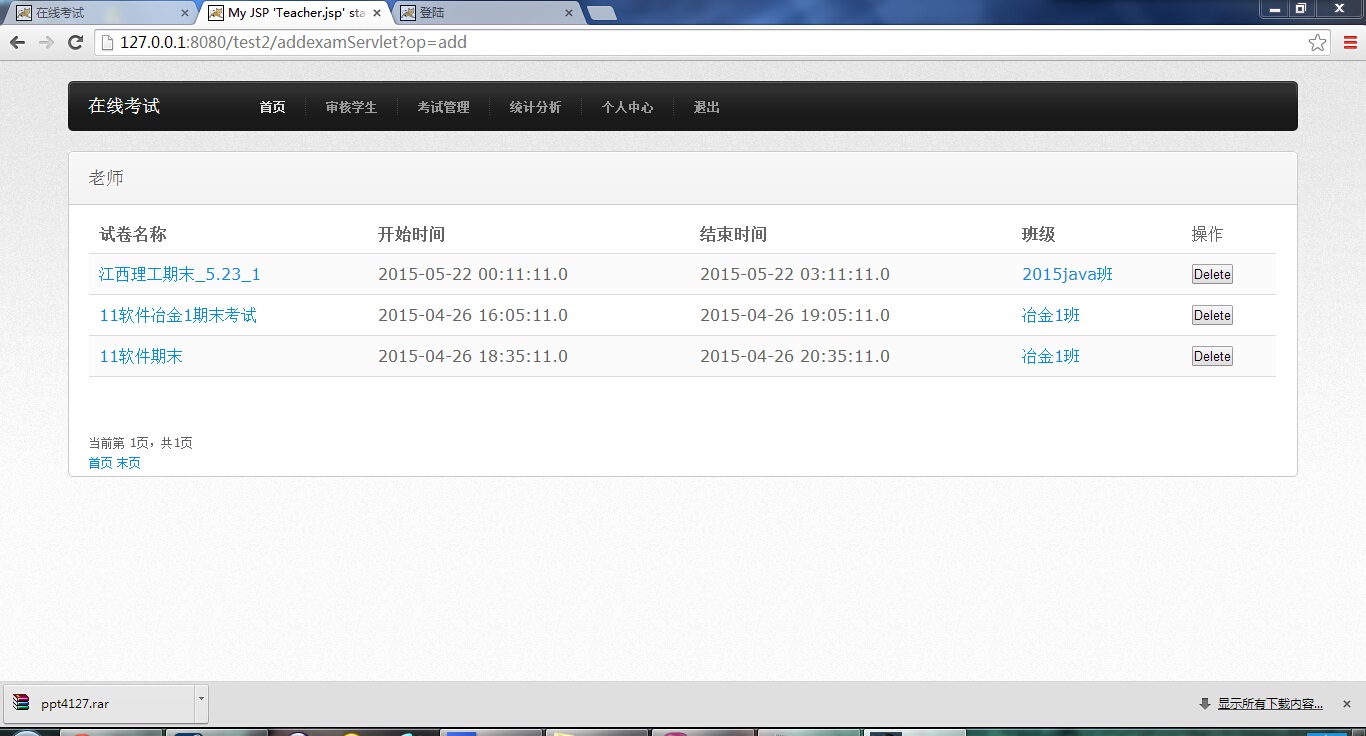This screenshot has width=1366, height=736.
Task: Click end time 2015-04-26 19:05:11.0
Action: click(x=795, y=315)
